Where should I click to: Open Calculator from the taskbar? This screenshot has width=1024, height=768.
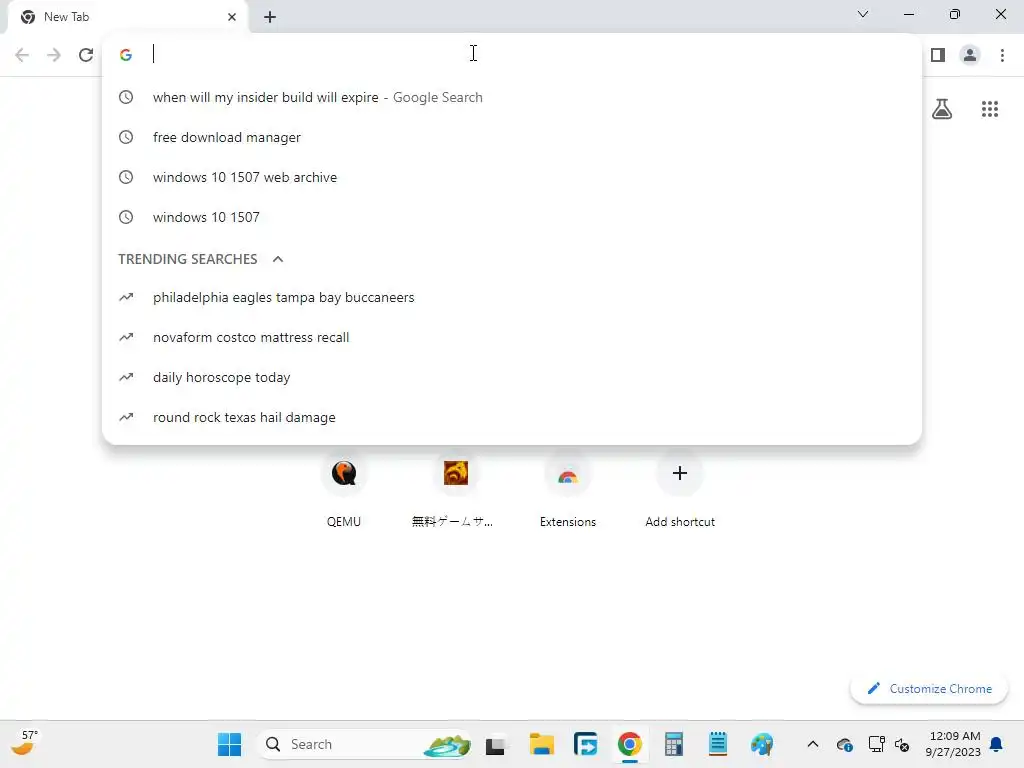[674, 744]
